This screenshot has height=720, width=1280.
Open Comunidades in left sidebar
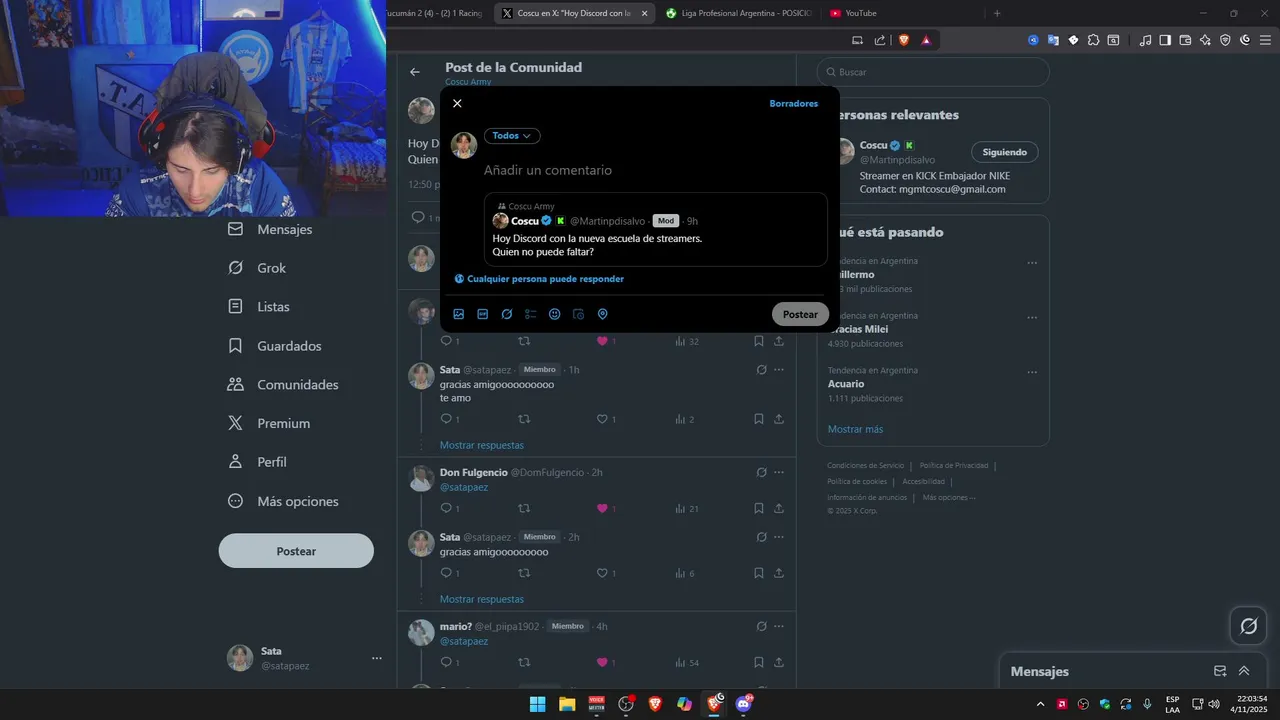tap(283, 385)
